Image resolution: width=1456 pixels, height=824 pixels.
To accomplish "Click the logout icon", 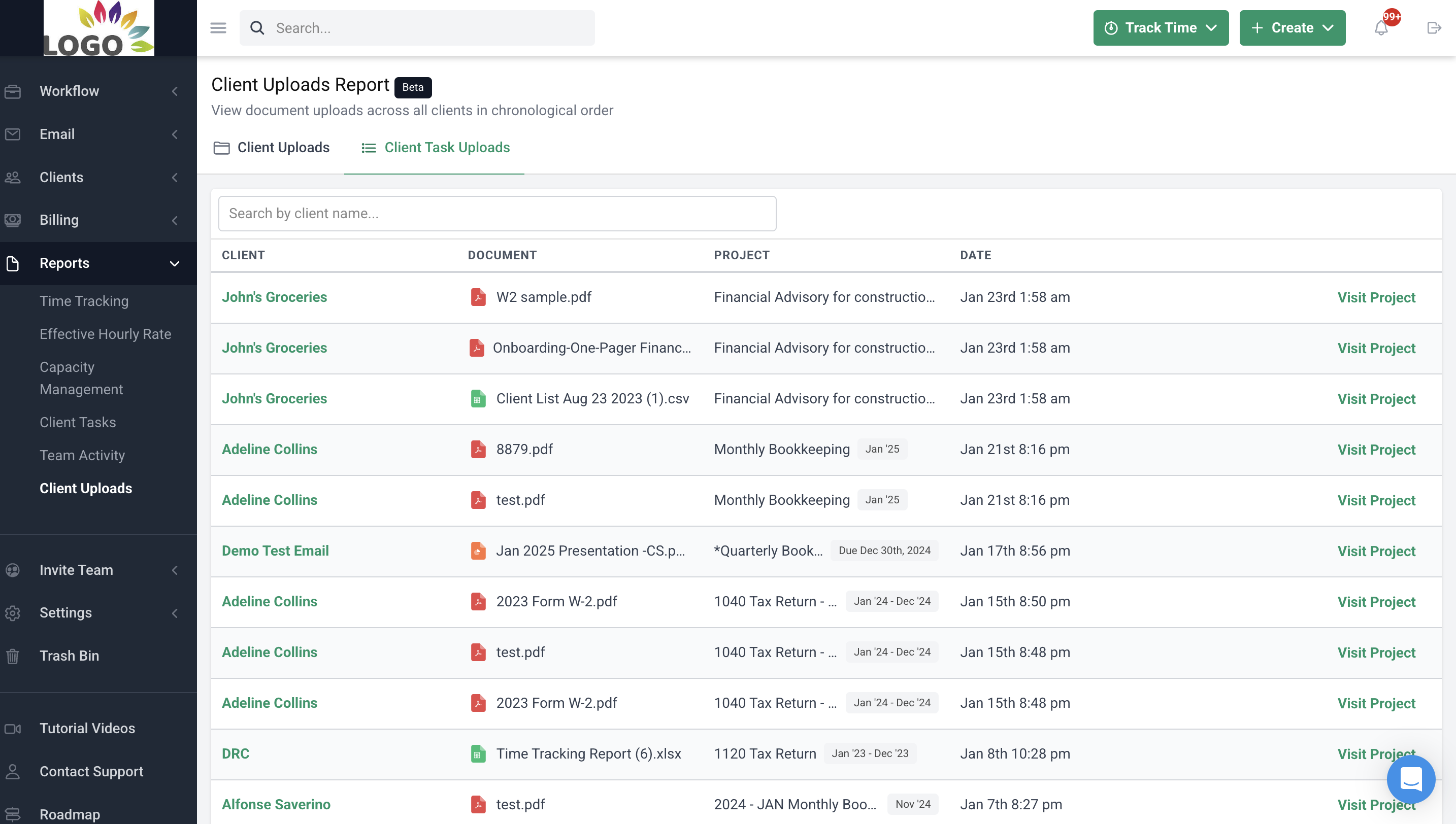I will pyautogui.click(x=1433, y=28).
